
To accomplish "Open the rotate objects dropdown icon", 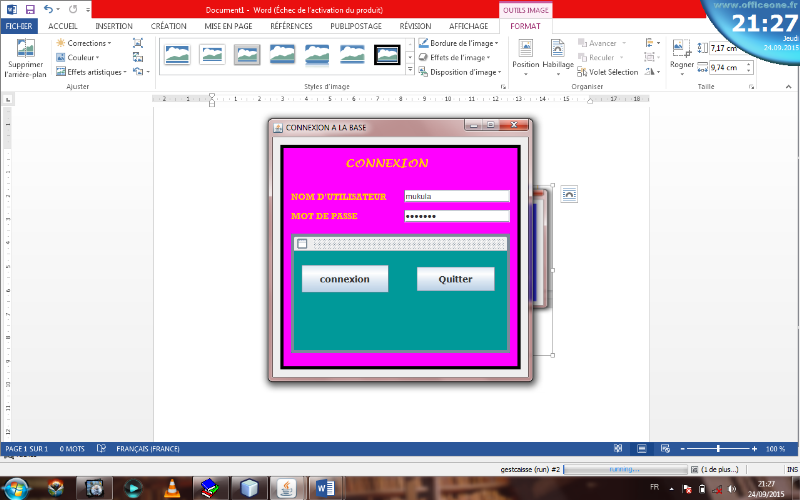I will (653, 72).
